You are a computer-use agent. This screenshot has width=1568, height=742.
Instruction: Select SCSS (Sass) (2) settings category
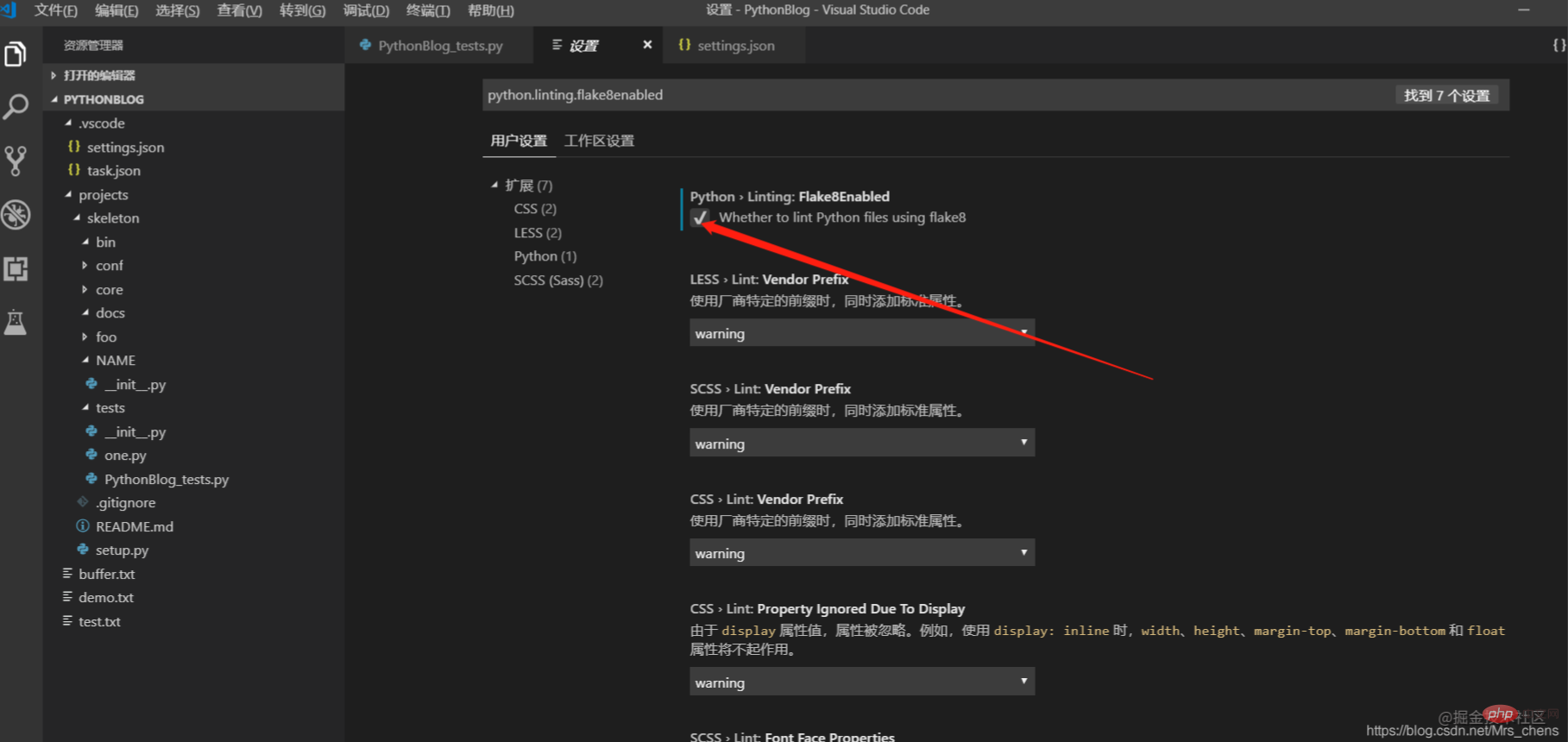click(x=558, y=280)
